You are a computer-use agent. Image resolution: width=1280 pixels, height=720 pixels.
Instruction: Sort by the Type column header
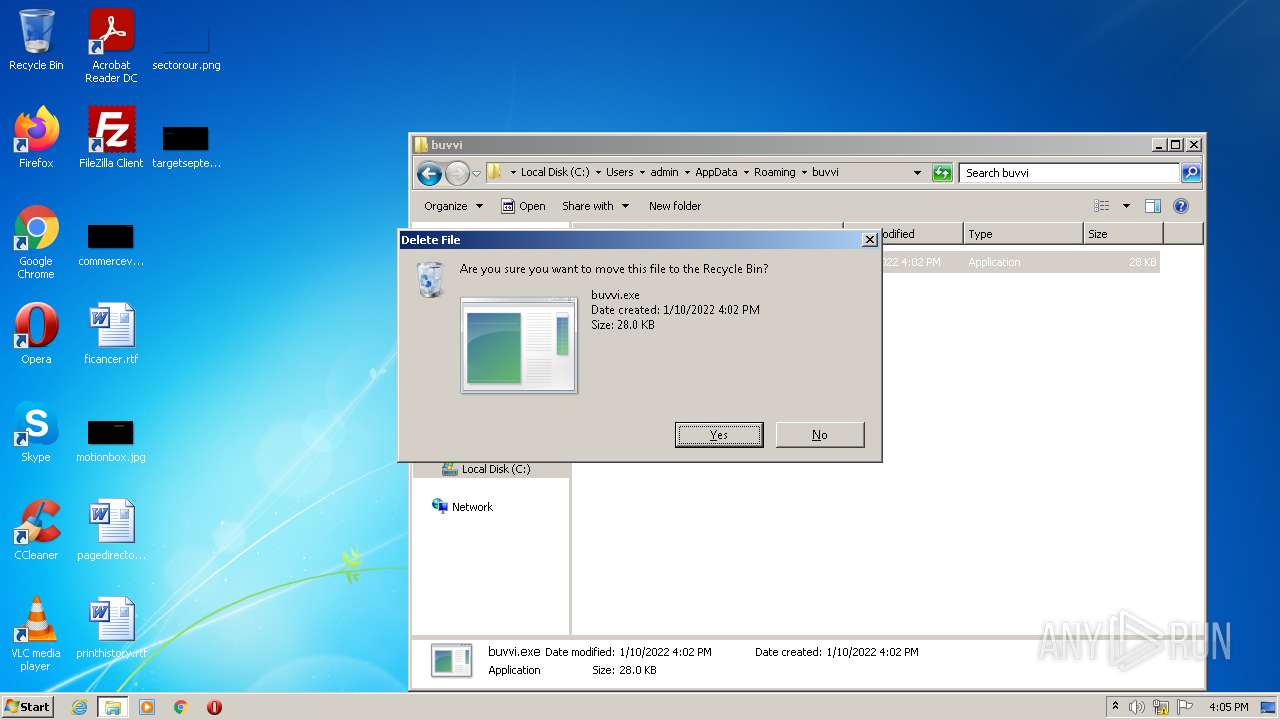(1023, 234)
